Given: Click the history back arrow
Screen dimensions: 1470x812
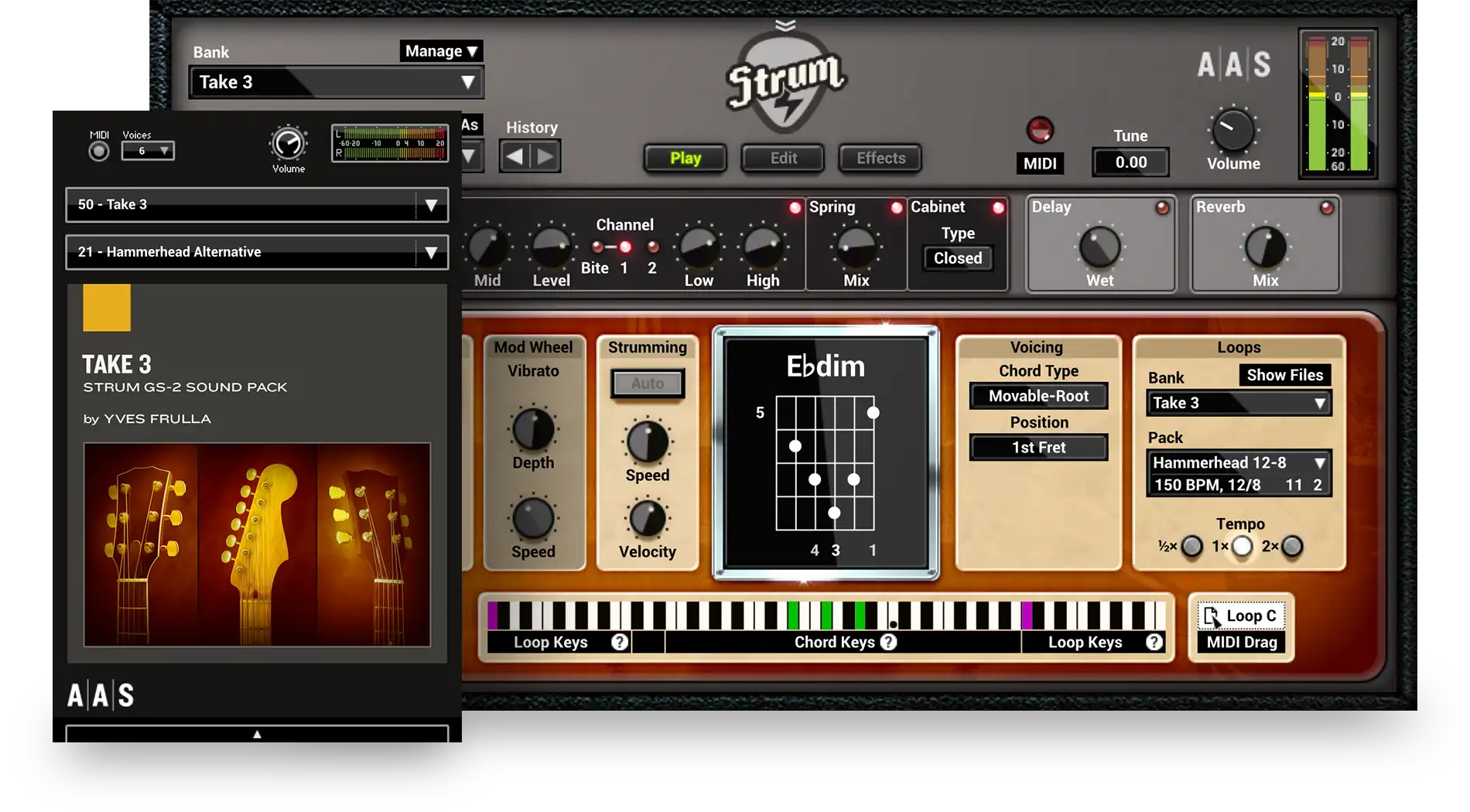Looking at the screenshot, I should click(x=514, y=157).
